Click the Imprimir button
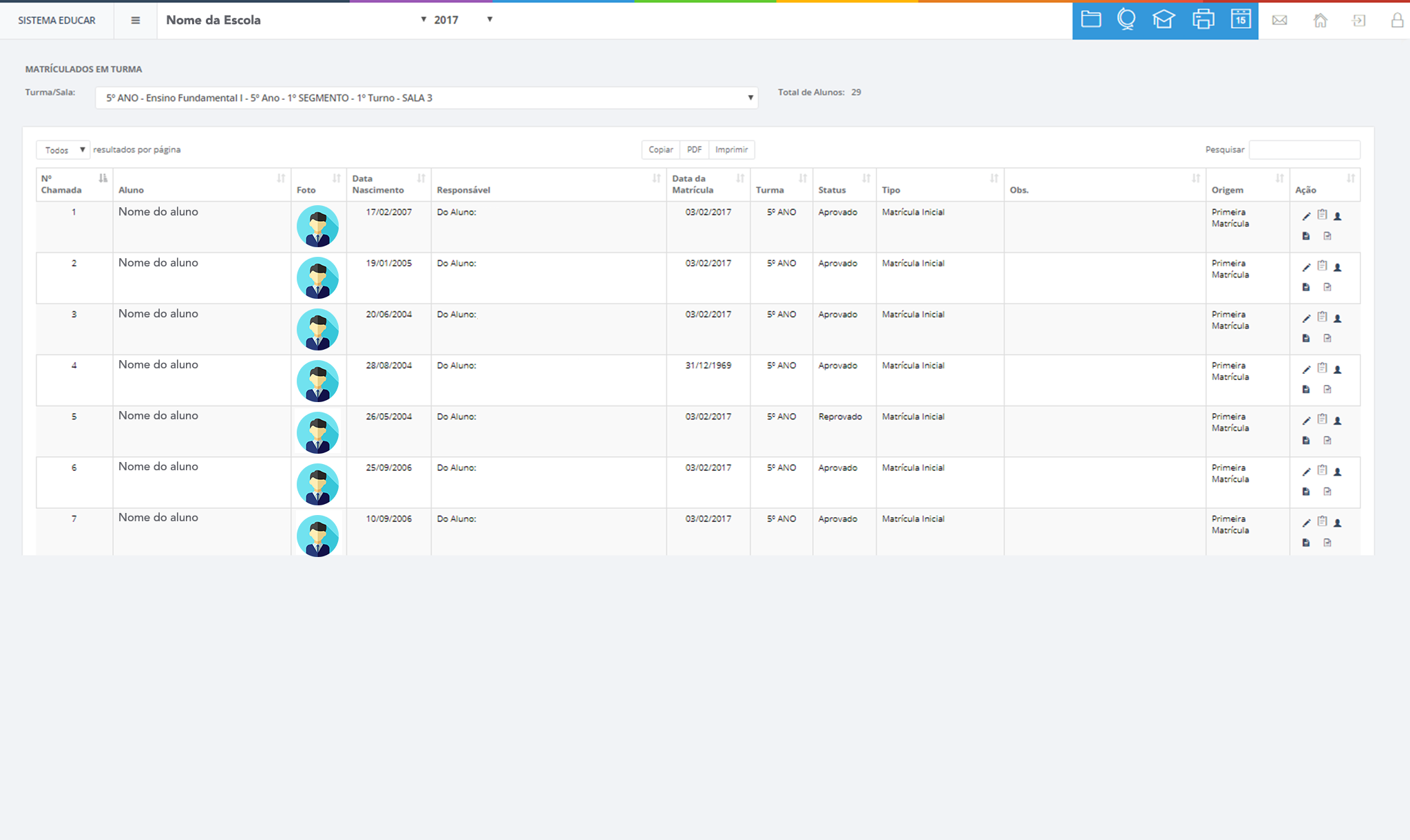Image resolution: width=1410 pixels, height=840 pixels. [x=731, y=149]
